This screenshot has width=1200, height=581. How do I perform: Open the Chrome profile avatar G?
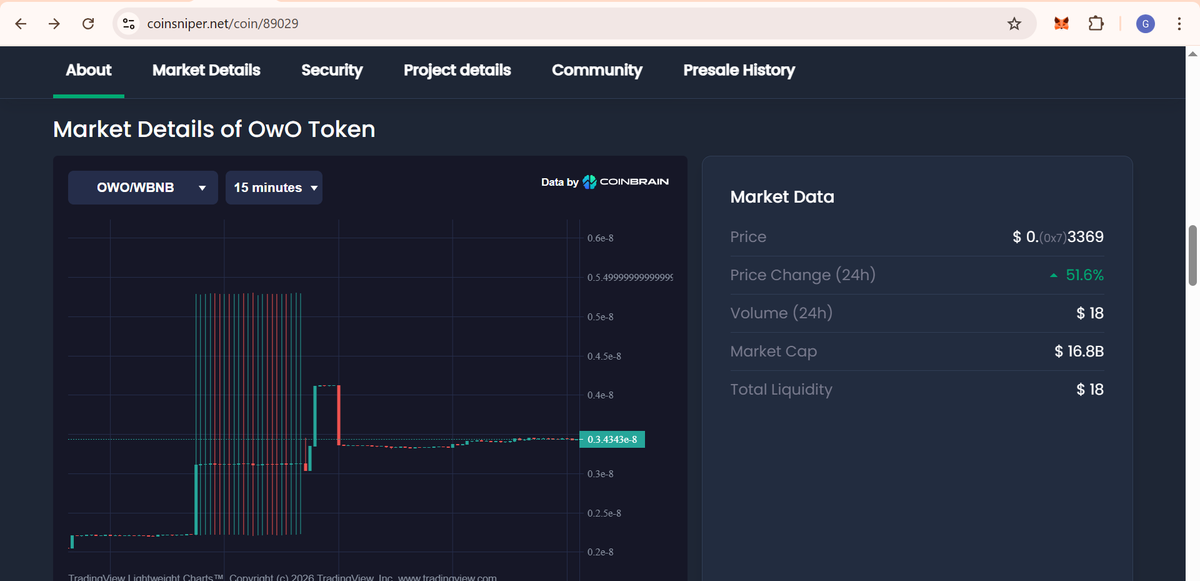tap(1145, 23)
